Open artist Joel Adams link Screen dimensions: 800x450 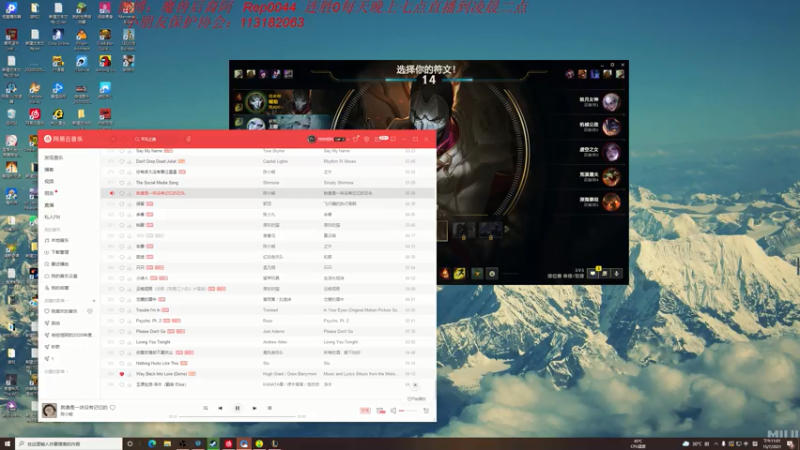tap(273, 332)
